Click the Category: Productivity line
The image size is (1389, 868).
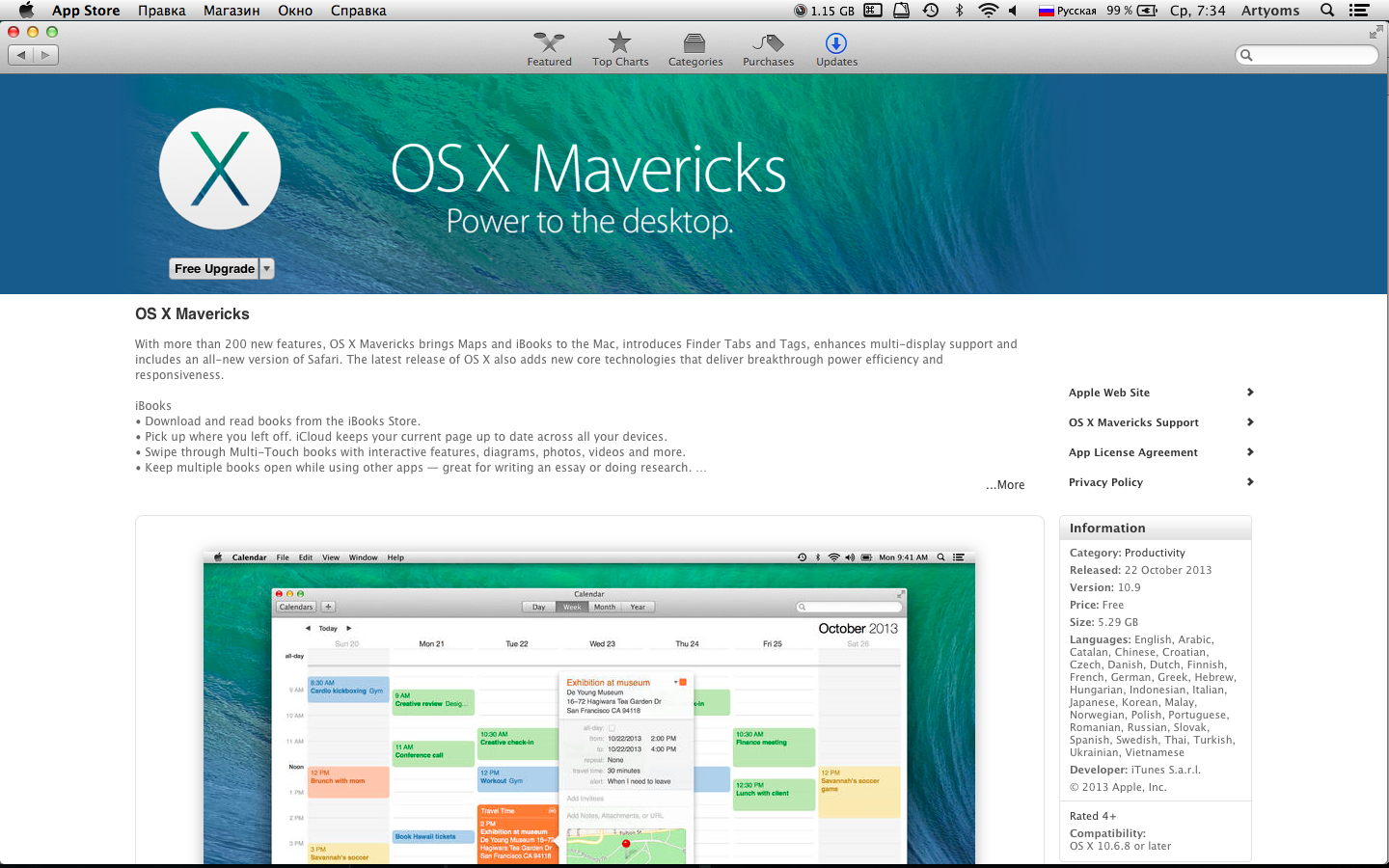pyautogui.click(x=1128, y=553)
